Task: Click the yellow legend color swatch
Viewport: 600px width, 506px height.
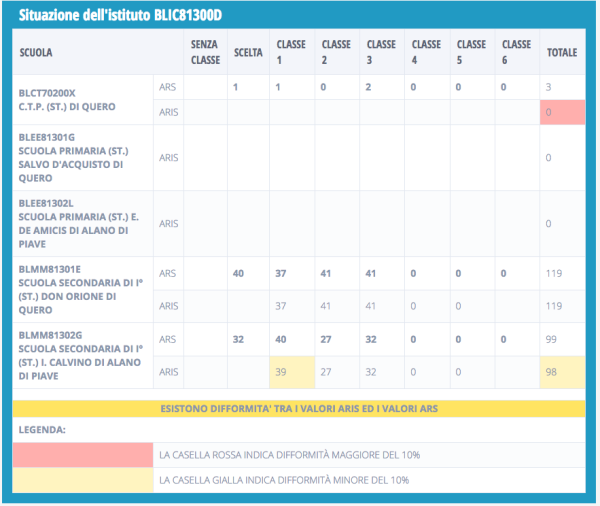Action: click(x=83, y=479)
